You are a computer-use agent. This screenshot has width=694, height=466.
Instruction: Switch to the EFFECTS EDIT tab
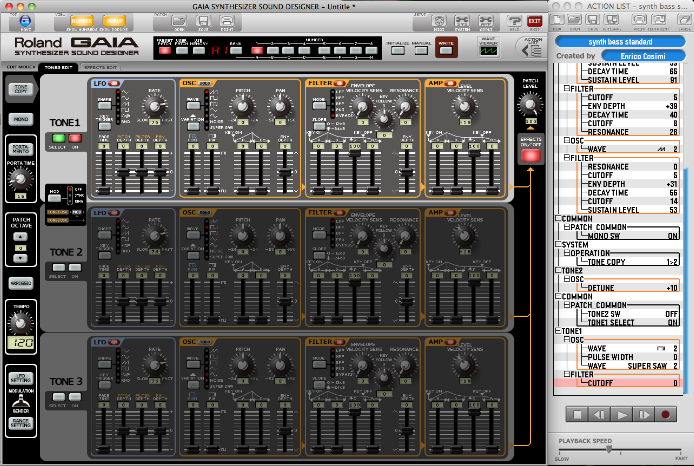pos(100,67)
